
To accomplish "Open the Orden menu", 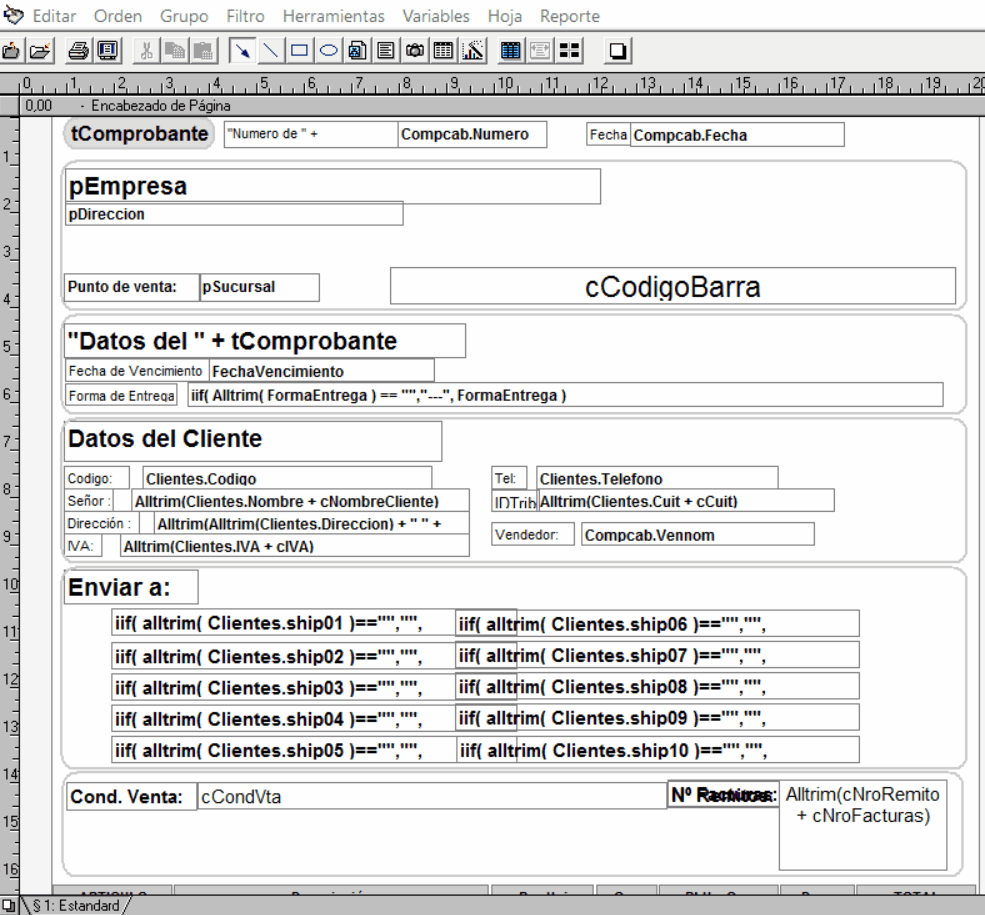I will click(118, 16).
